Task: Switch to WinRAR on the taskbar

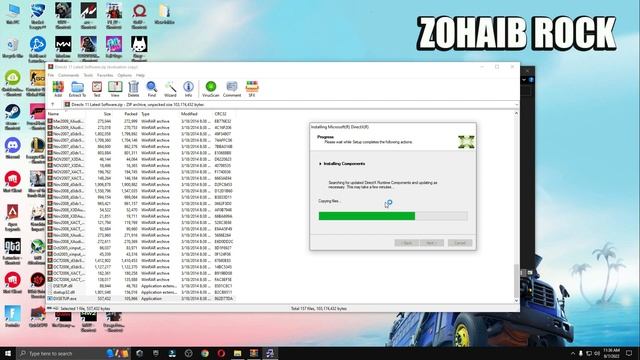Action: pyautogui.click(x=254, y=353)
